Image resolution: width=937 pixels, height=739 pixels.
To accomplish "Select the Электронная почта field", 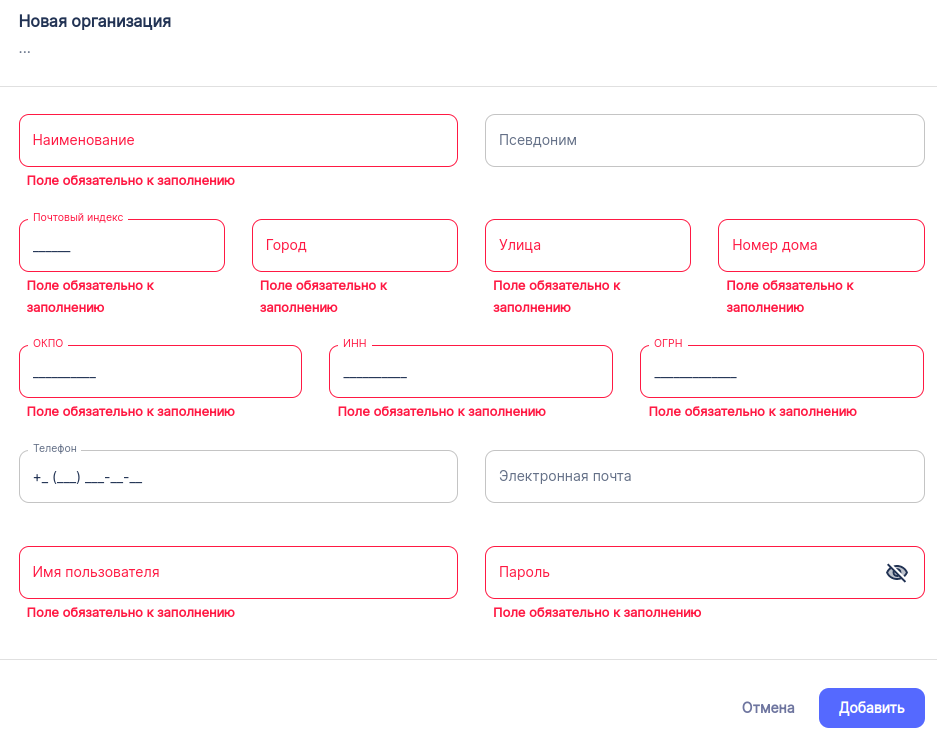I will tap(704, 476).
